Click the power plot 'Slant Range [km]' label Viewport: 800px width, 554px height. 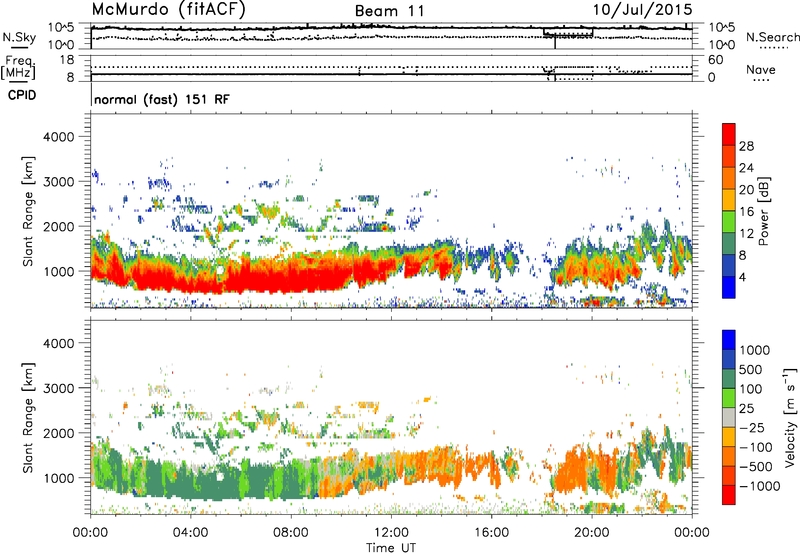point(28,211)
